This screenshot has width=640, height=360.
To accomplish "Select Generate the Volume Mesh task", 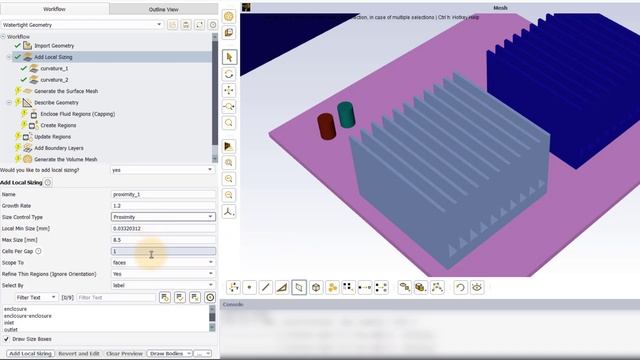I will coord(65,160).
